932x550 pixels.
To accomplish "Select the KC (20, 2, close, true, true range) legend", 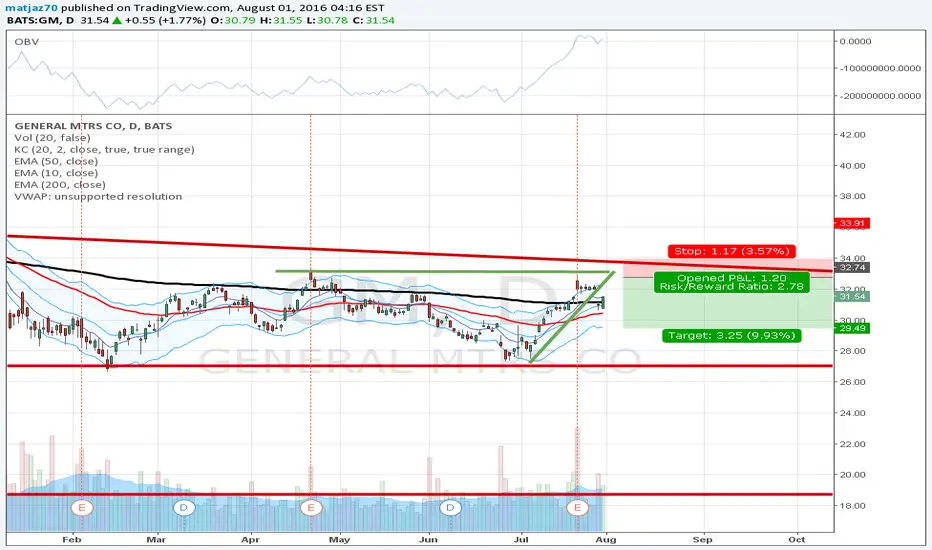I will point(104,150).
